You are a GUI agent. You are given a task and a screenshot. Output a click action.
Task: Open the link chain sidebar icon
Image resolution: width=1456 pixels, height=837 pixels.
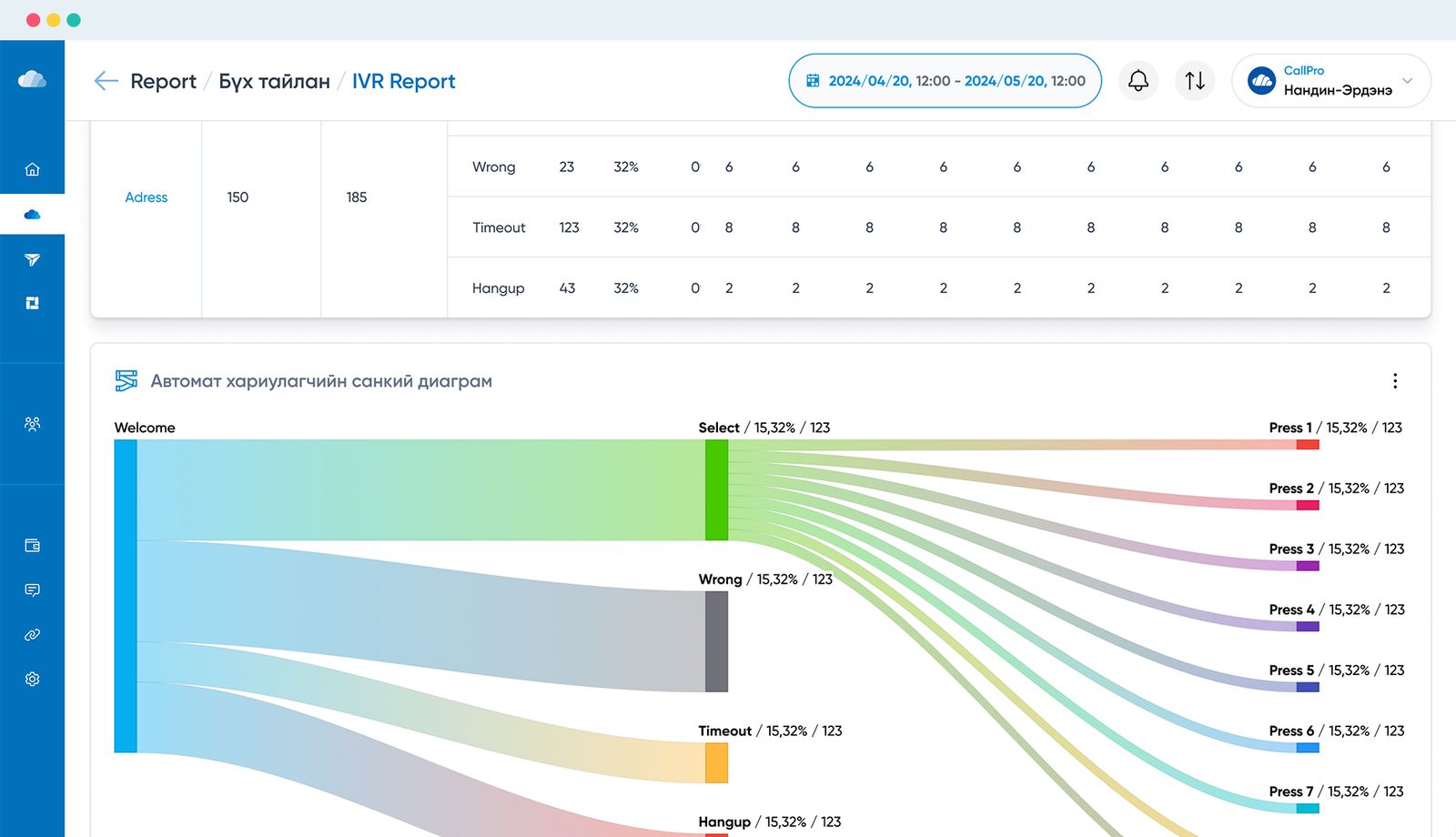[x=33, y=635]
